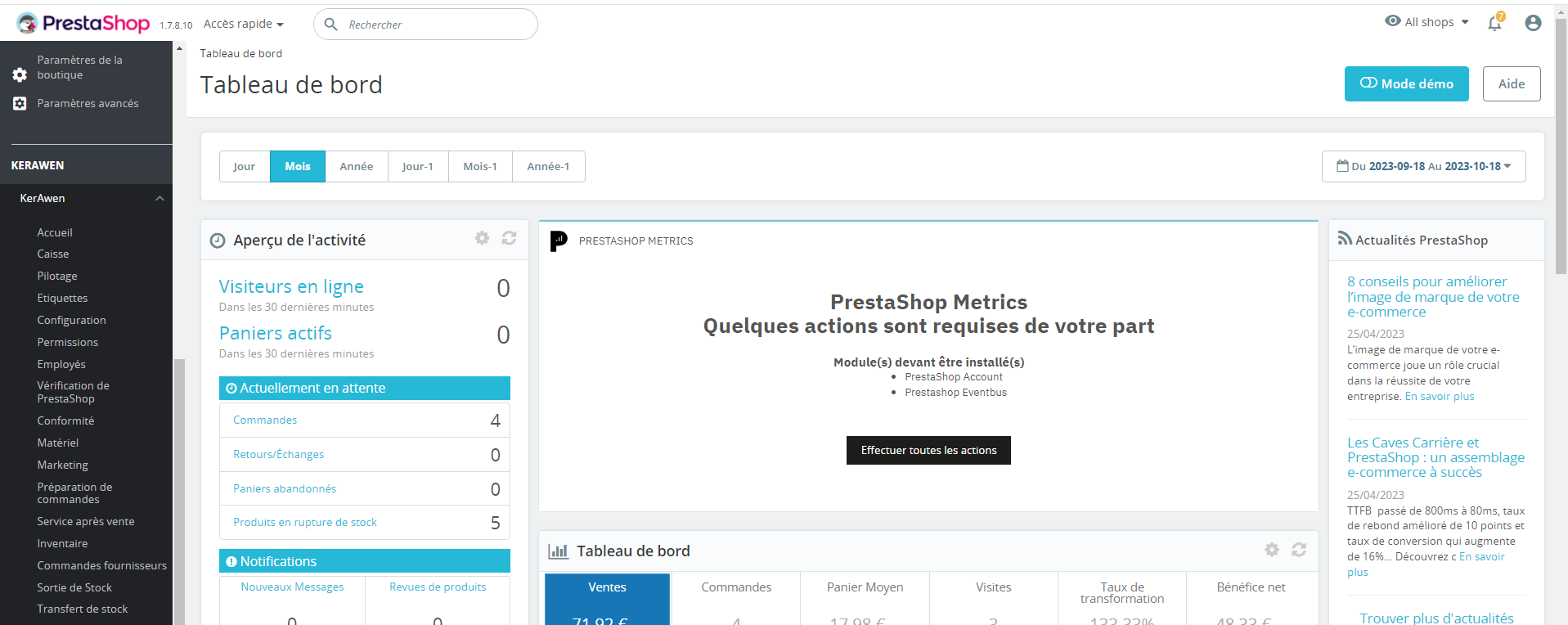
Task: Select the Panier Moyen stat tab
Action: (x=865, y=599)
